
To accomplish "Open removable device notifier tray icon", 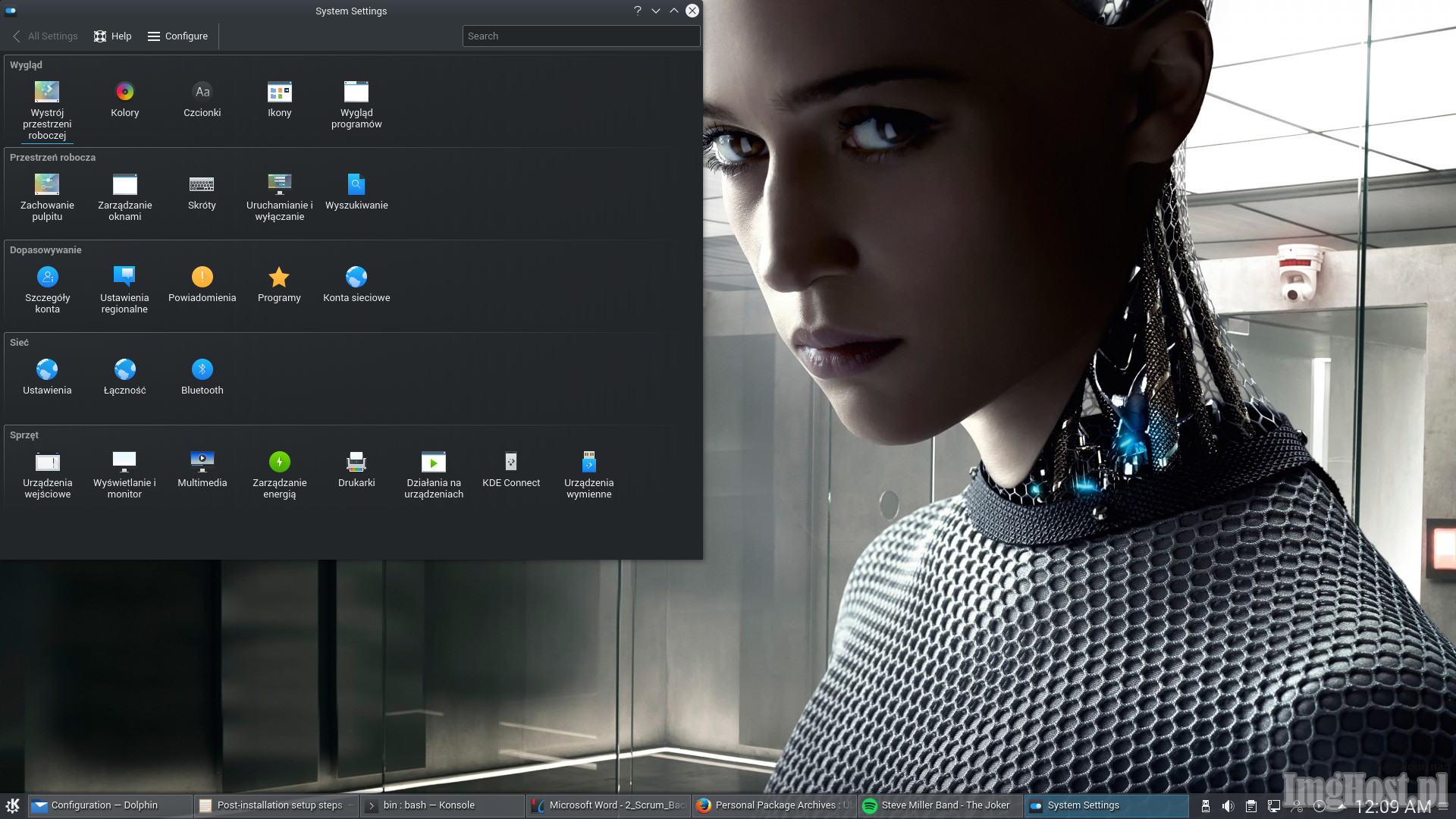I will (1205, 806).
